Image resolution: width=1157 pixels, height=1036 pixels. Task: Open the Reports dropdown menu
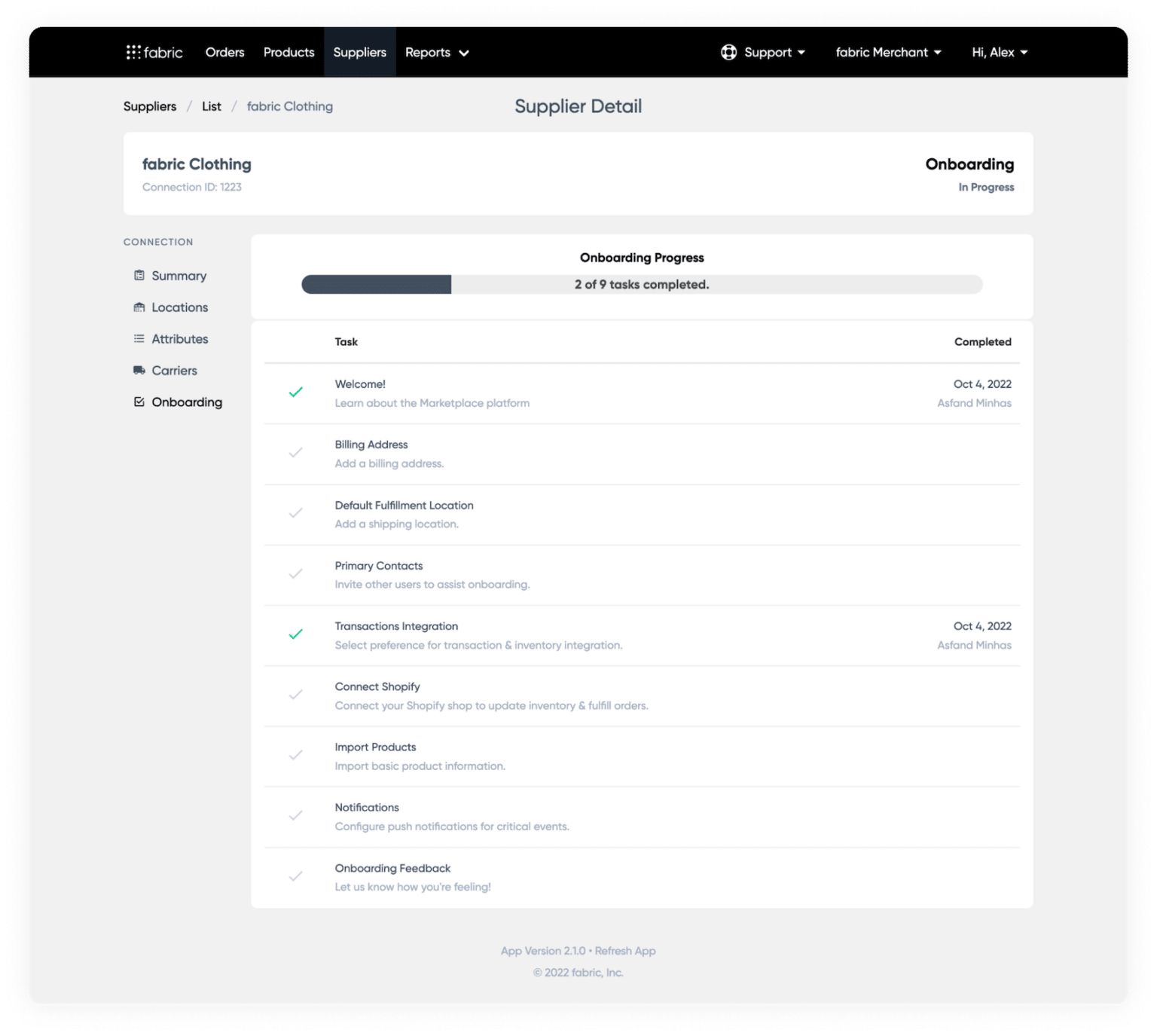coord(437,52)
